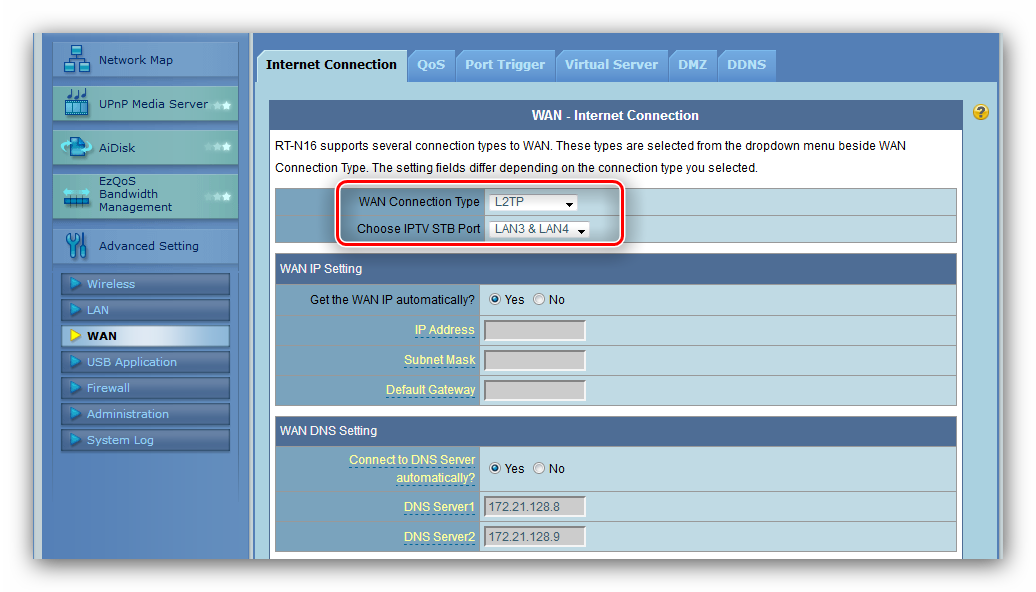Switch to the Port Trigger tab
Screen dimensions: 1036x592
click(x=505, y=65)
